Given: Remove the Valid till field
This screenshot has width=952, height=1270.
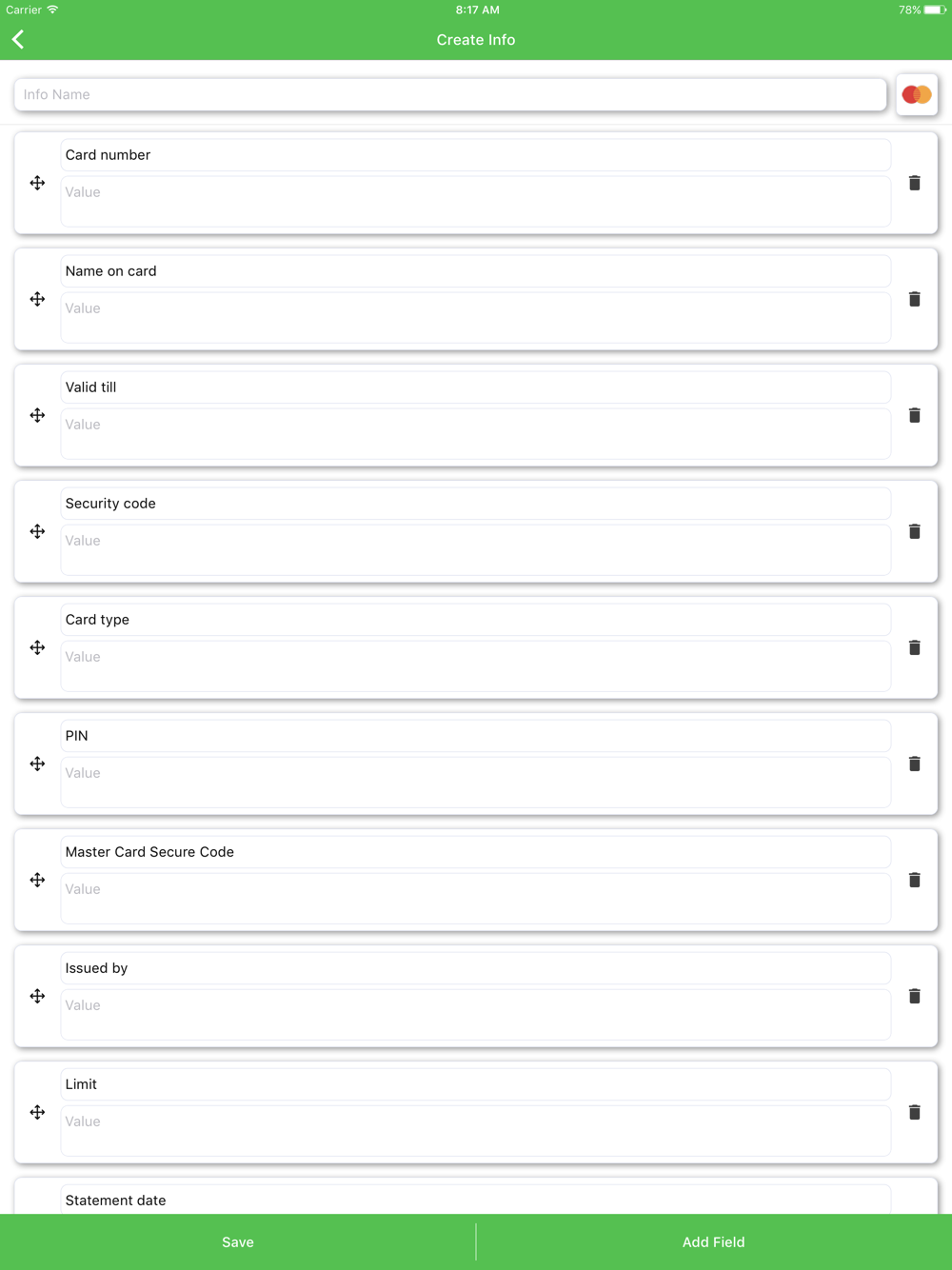Looking at the screenshot, I should [914, 415].
